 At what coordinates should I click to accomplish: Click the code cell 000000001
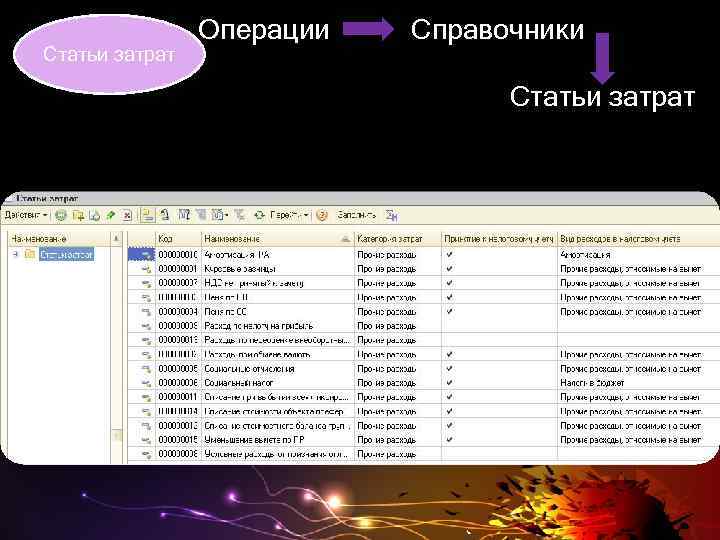click(178, 269)
